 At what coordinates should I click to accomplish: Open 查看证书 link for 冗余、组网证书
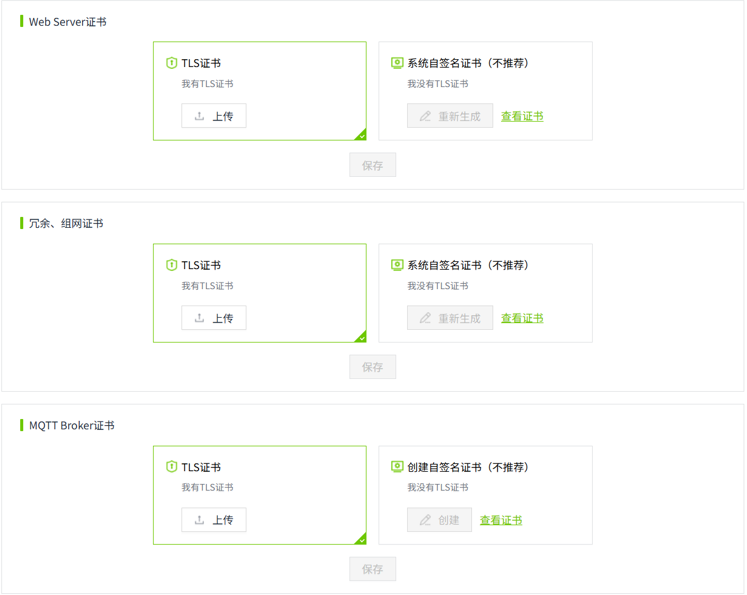pyautogui.click(x=522, y=319)
